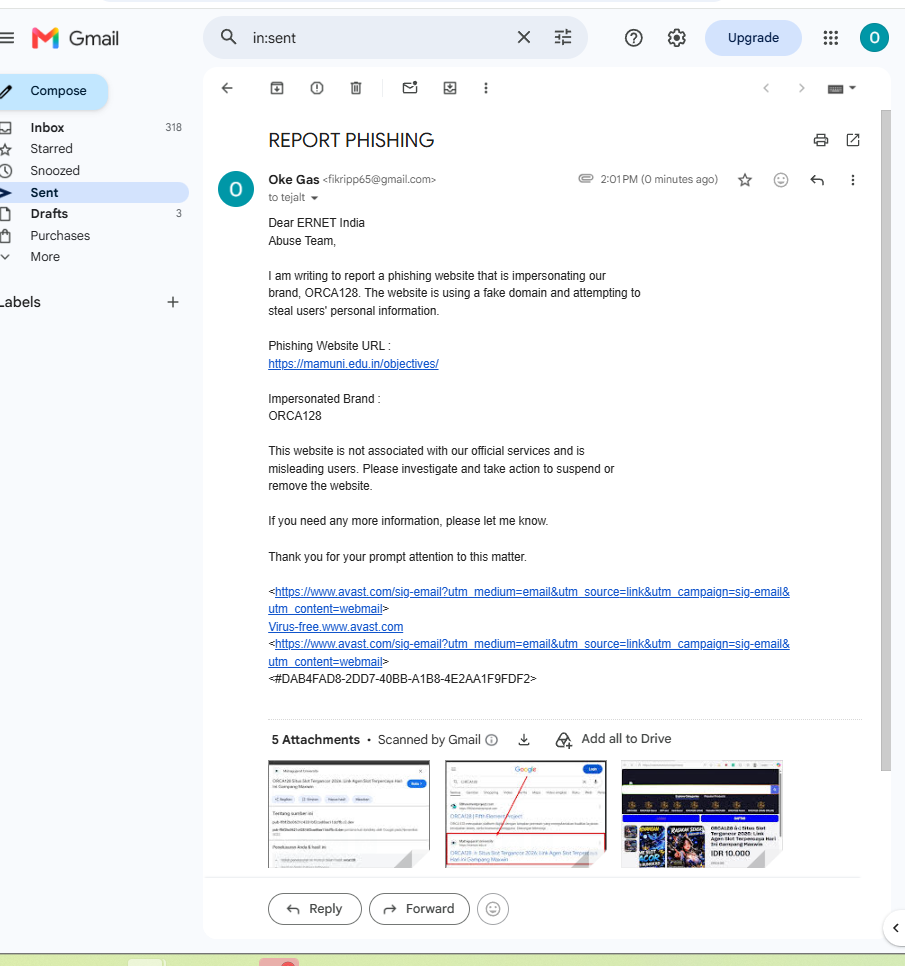Image resolution: width=905 pixels, height=966 pixels.
Task: Open the Drafts folder
Action: (49, 214)
